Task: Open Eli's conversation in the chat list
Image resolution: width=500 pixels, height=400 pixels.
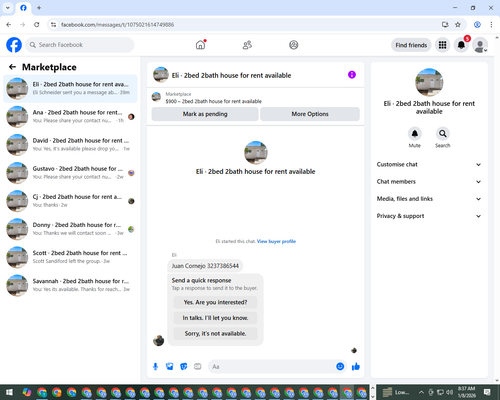Action: point(70,89)
